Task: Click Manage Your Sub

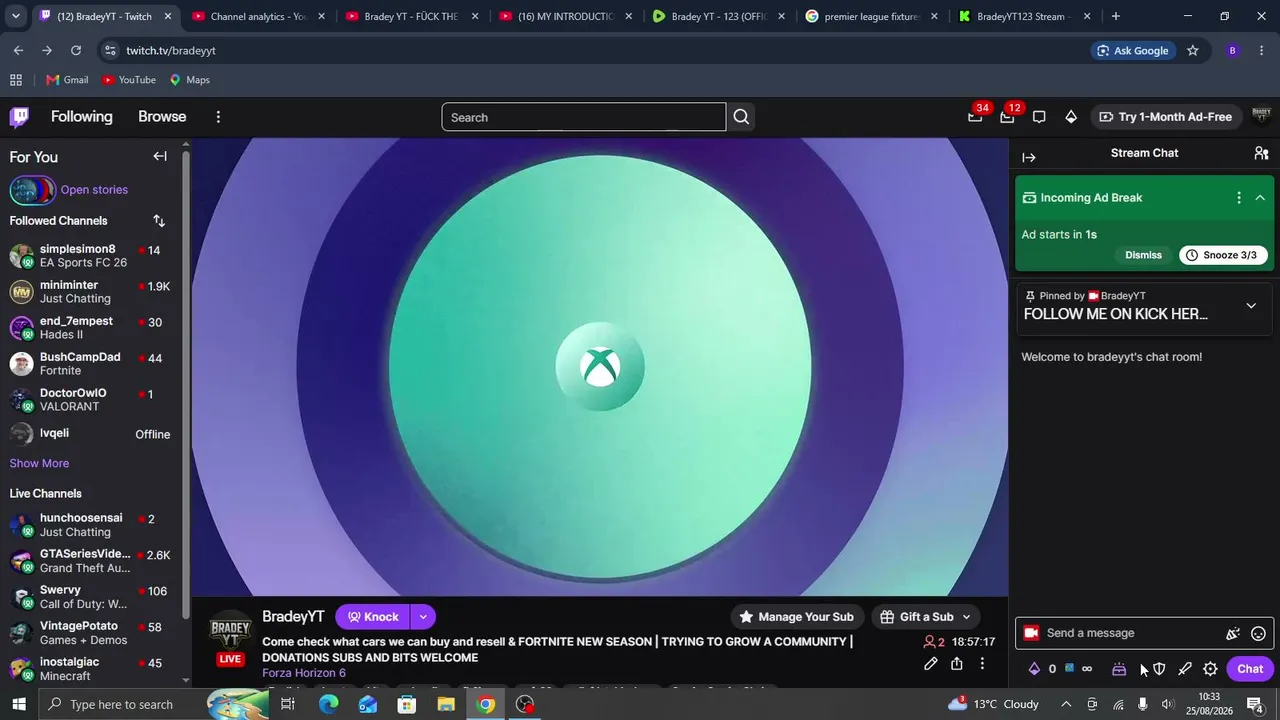Action: (x=796, y=617)
